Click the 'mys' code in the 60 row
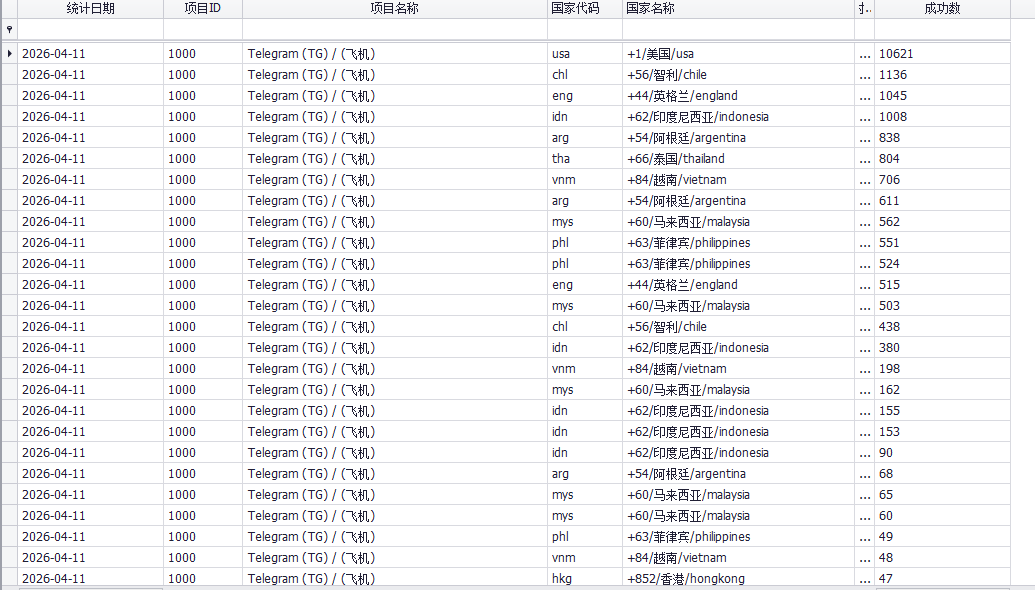1035x590 pixels. (585, 515)
